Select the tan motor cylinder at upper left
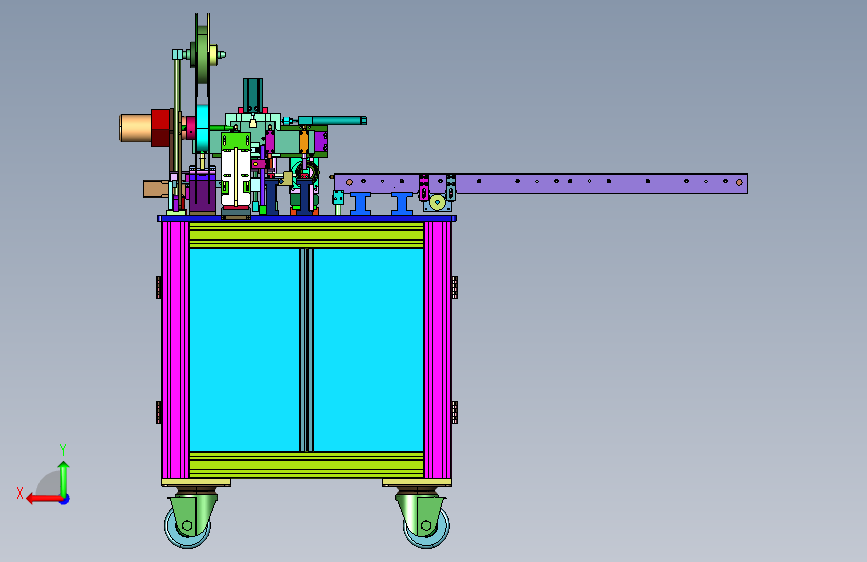 tap(135, 128)
